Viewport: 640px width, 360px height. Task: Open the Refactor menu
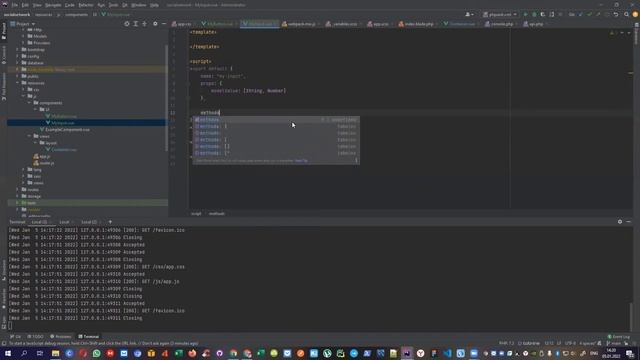86,5
